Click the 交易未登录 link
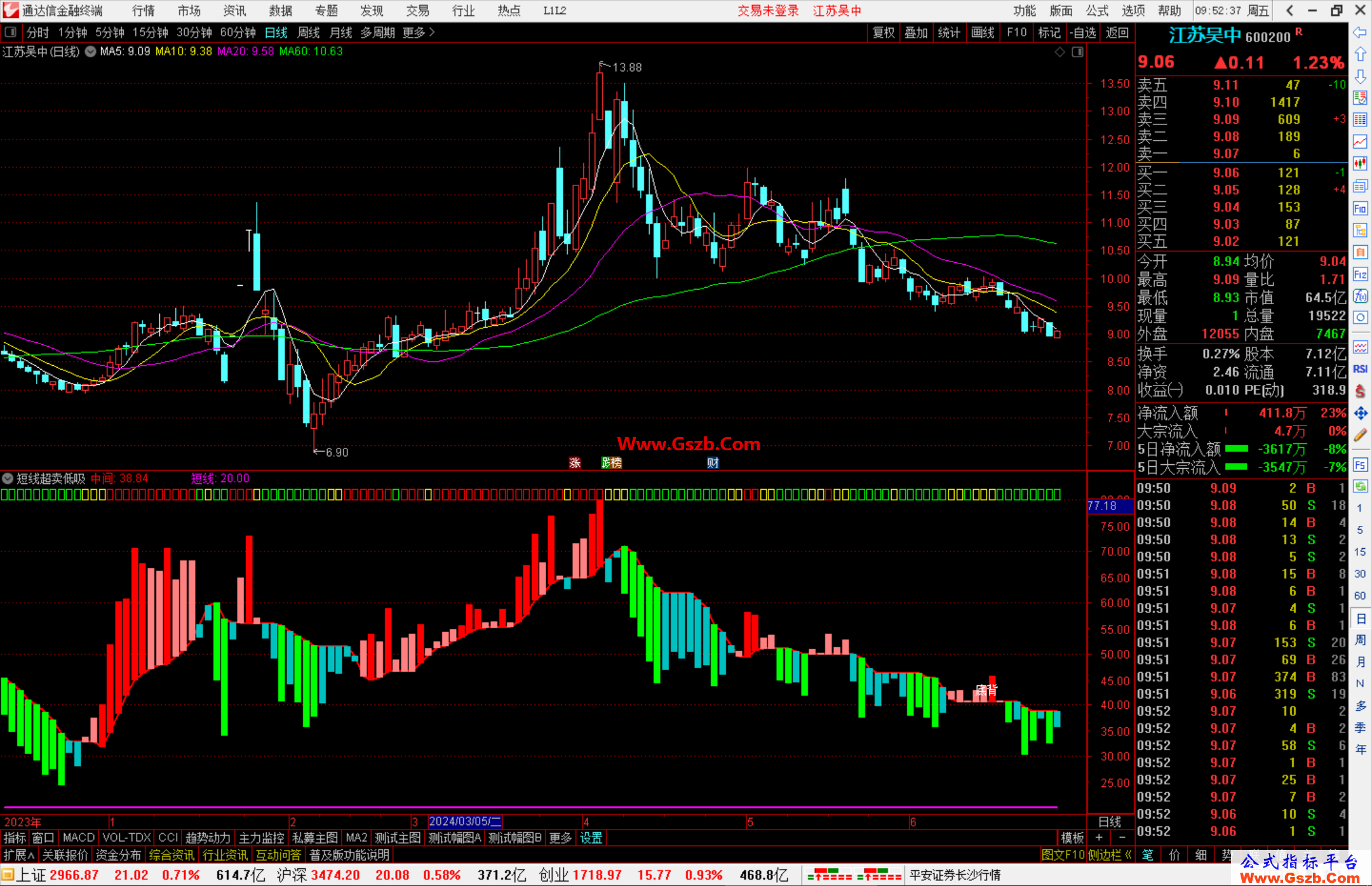This screenshot has width=1372, height=886. pyautogui.click(x=768, y=11)
